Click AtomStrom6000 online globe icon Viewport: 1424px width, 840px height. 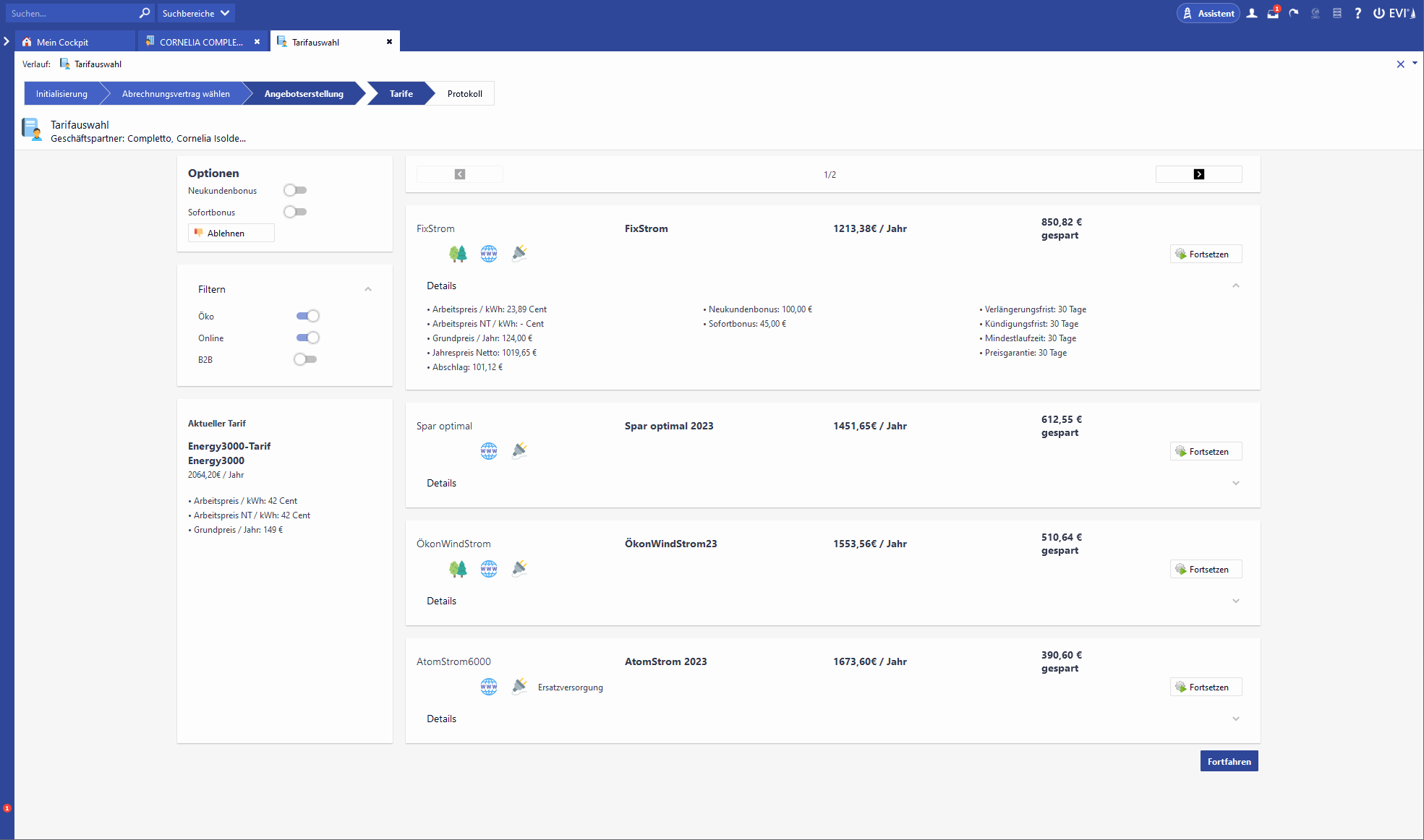tap(489, 687)
